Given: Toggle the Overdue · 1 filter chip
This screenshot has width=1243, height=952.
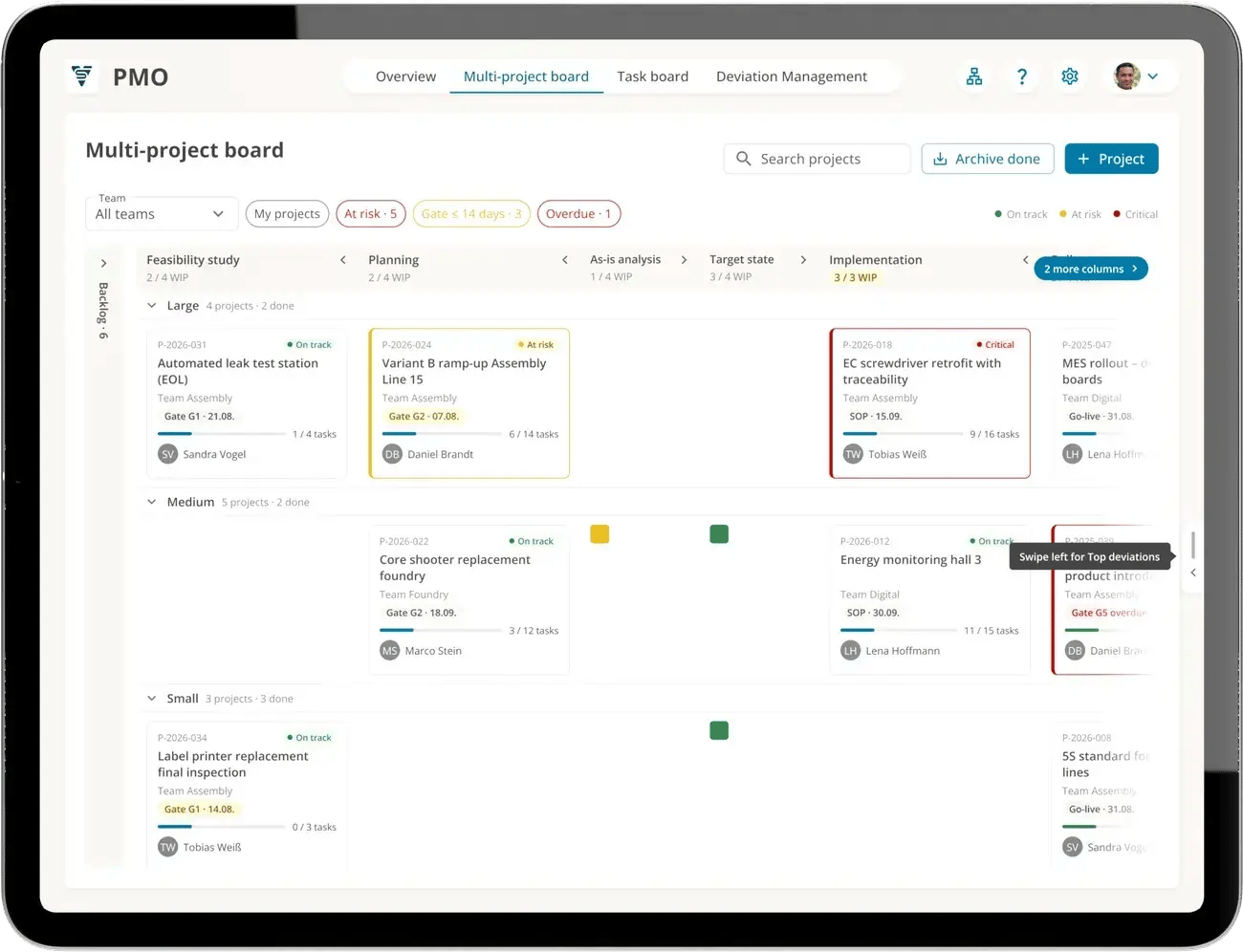Looking at the screenshot, I should [578, 214].
